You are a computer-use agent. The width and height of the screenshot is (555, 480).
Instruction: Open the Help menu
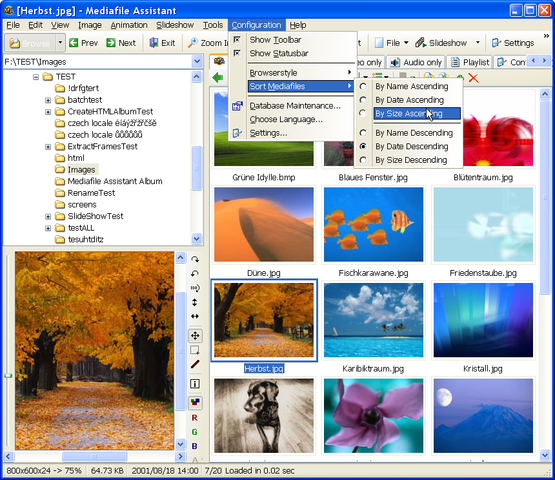[x=298, y=25]
